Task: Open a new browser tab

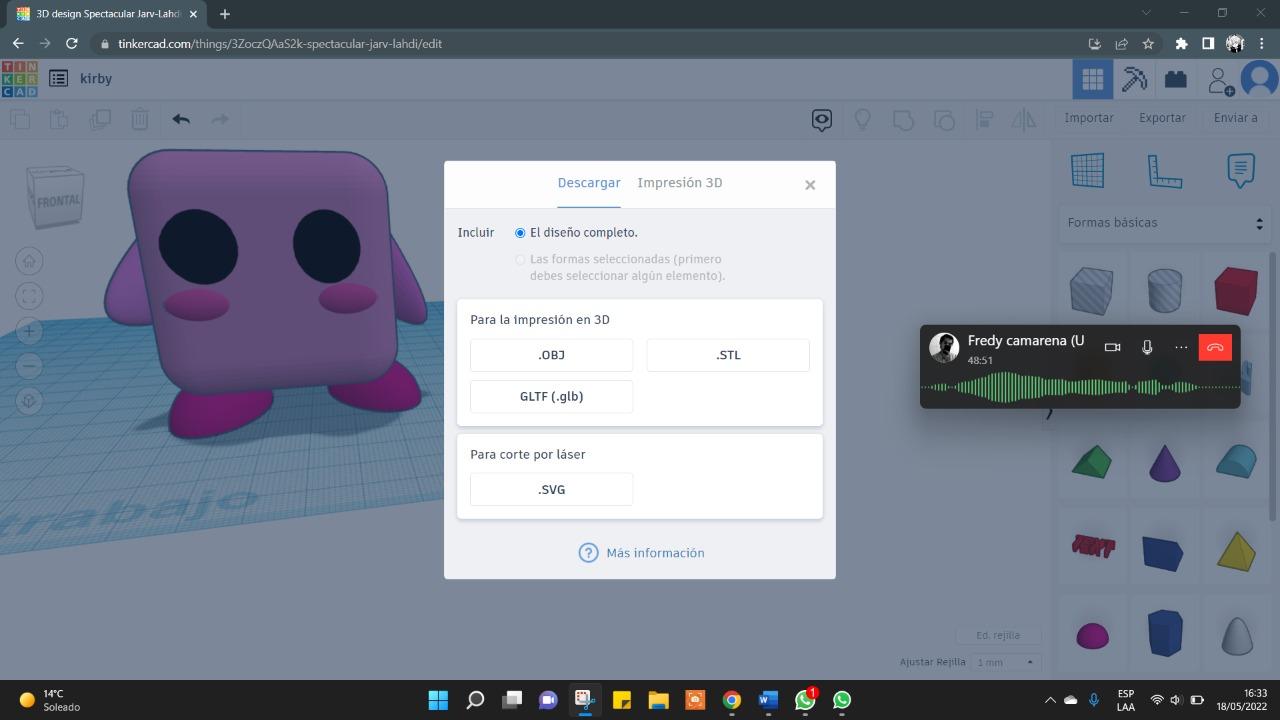Action: coord(224,14)
